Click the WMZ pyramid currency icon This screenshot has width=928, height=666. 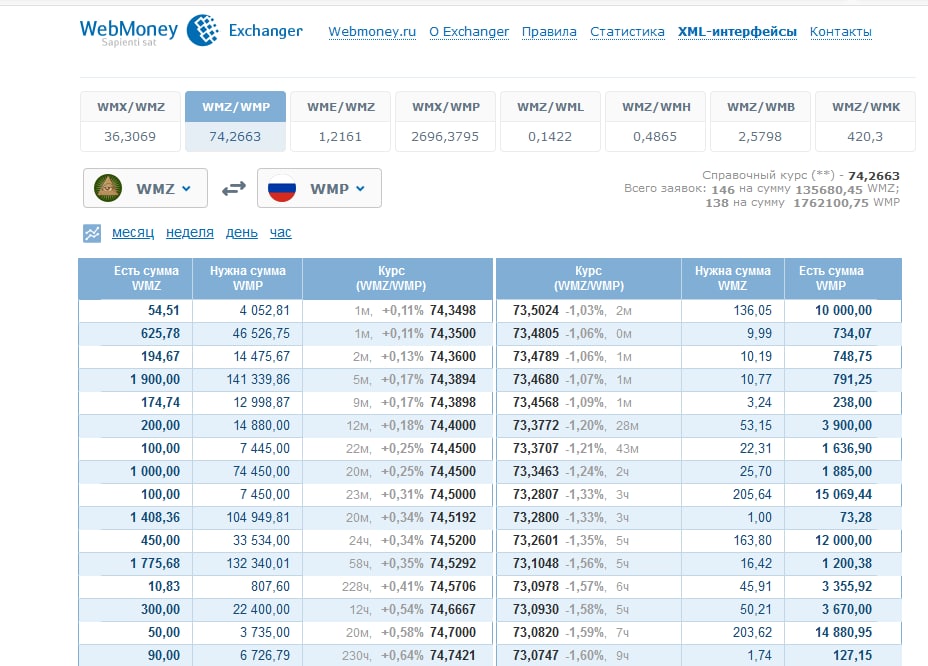pyautogui.click(x=108, y=188)
